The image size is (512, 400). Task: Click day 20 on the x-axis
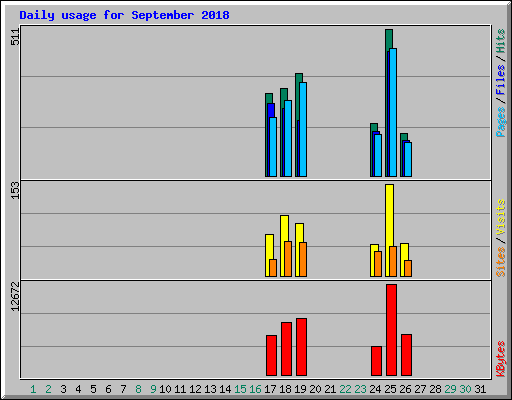pos(315,389)
